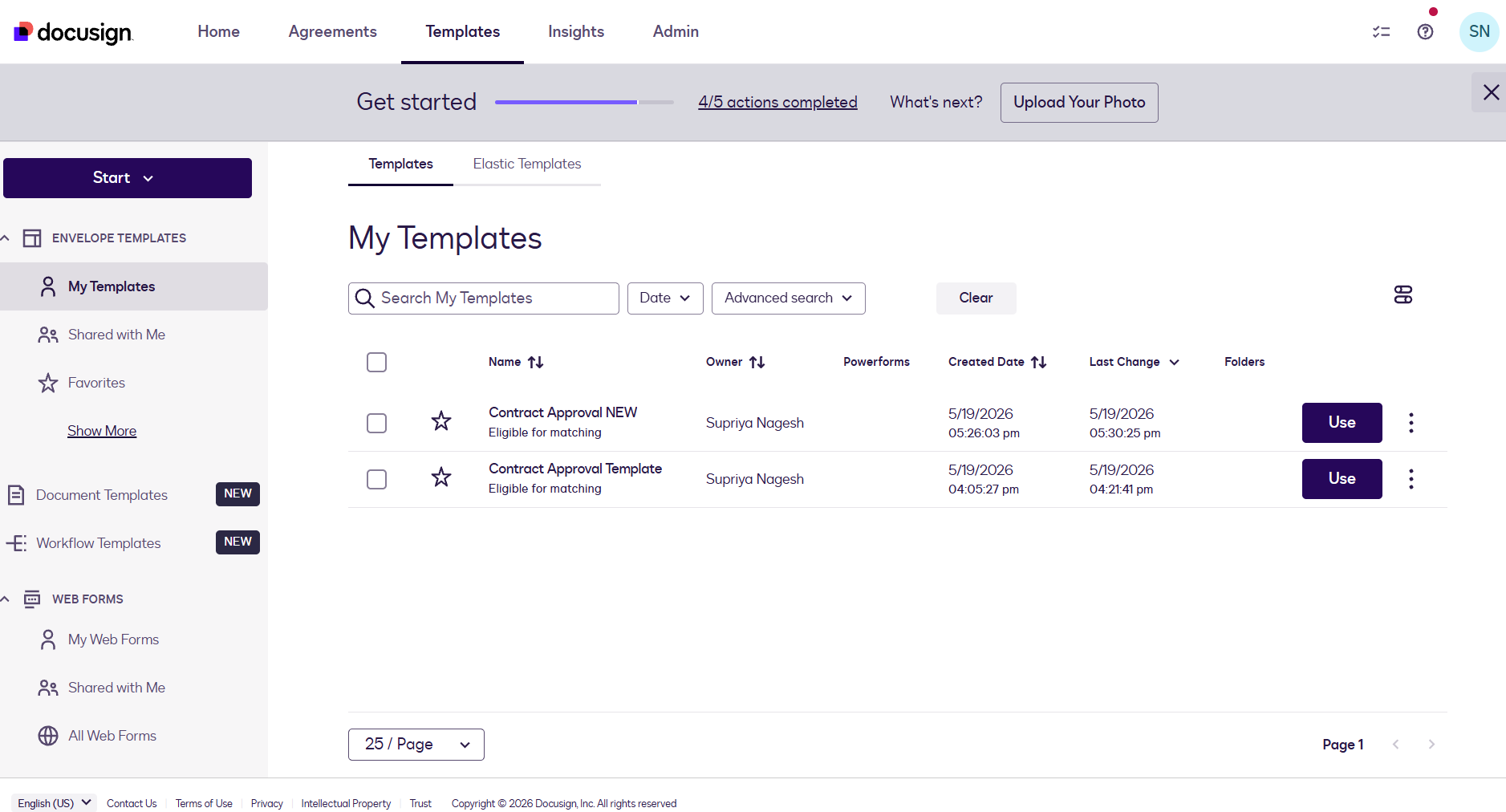Check the Contract Approval Template row checkbox

[376, 479]
